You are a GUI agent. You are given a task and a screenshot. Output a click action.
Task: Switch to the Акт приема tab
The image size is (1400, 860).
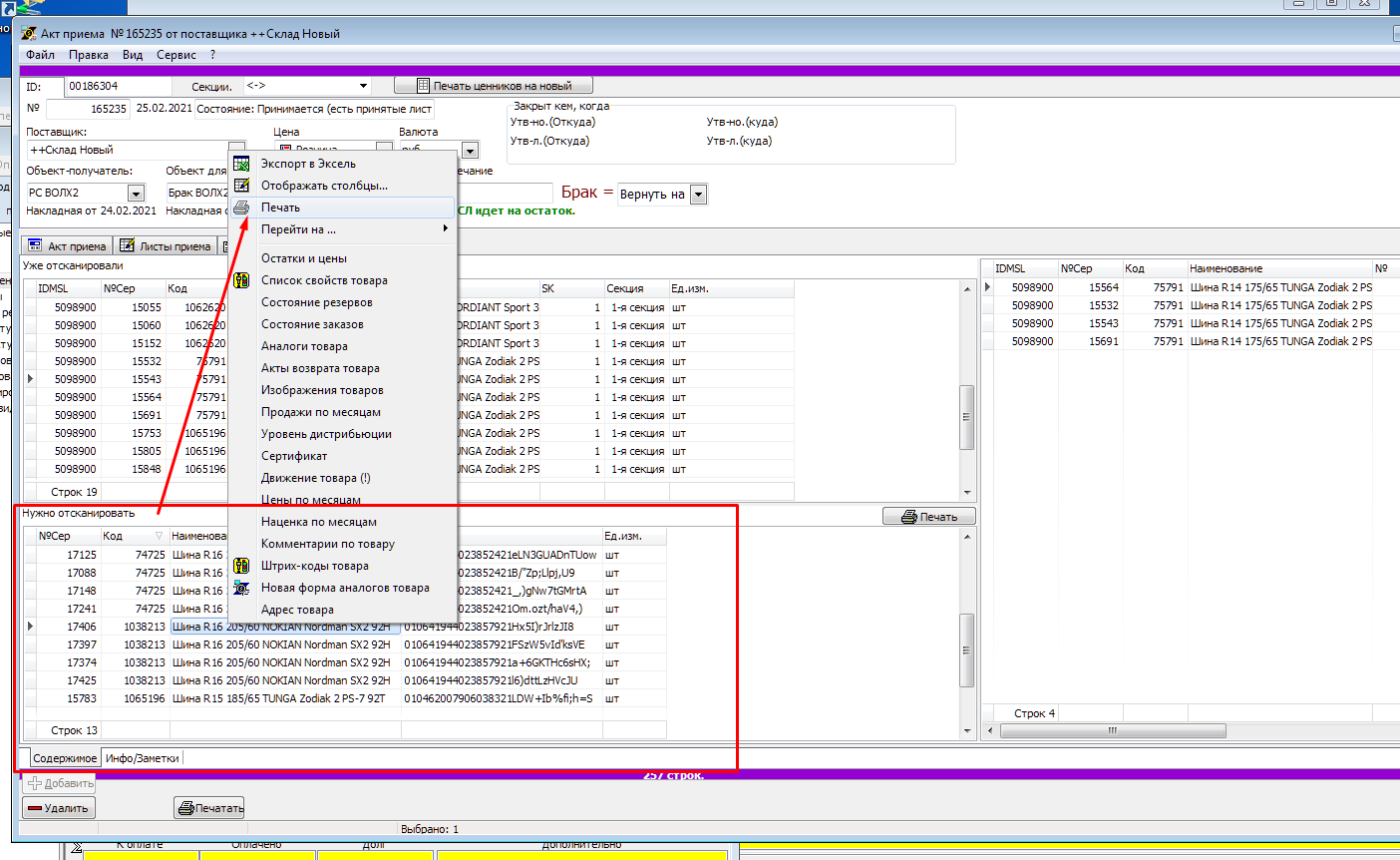[x=68, y=245]
